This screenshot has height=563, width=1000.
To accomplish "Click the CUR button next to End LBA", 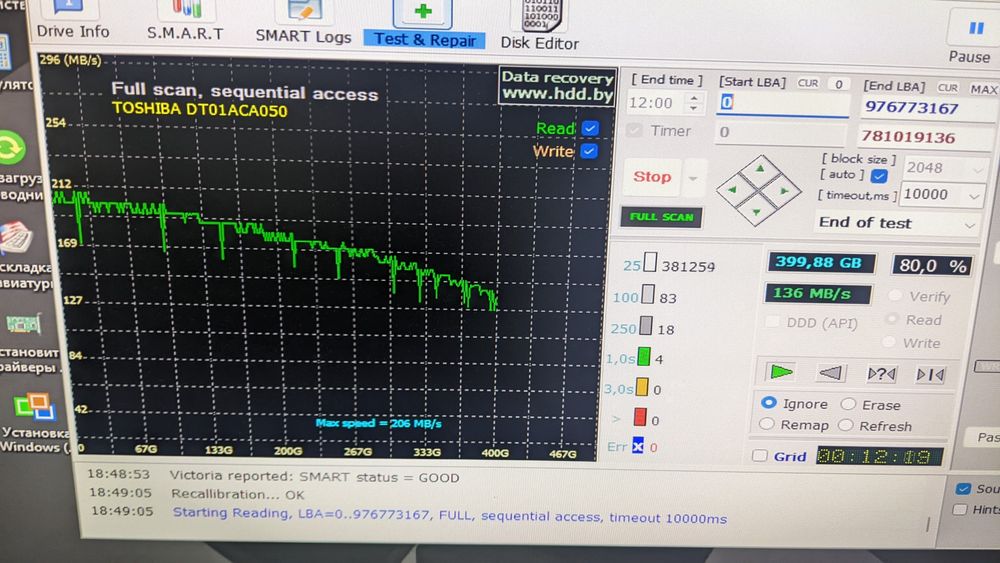I will point(947,88).
